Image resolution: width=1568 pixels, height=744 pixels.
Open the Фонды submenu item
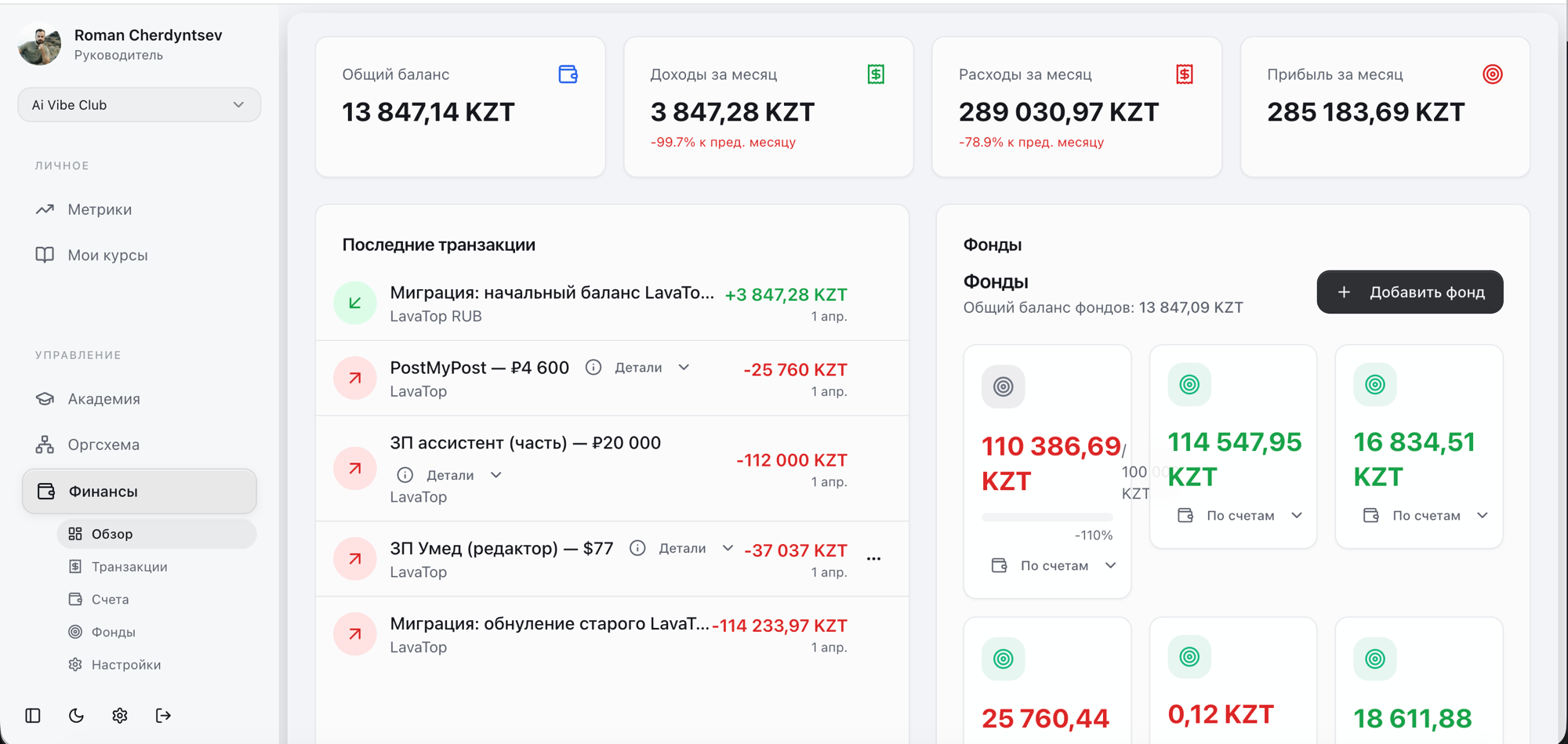click(x=113, y=632)
